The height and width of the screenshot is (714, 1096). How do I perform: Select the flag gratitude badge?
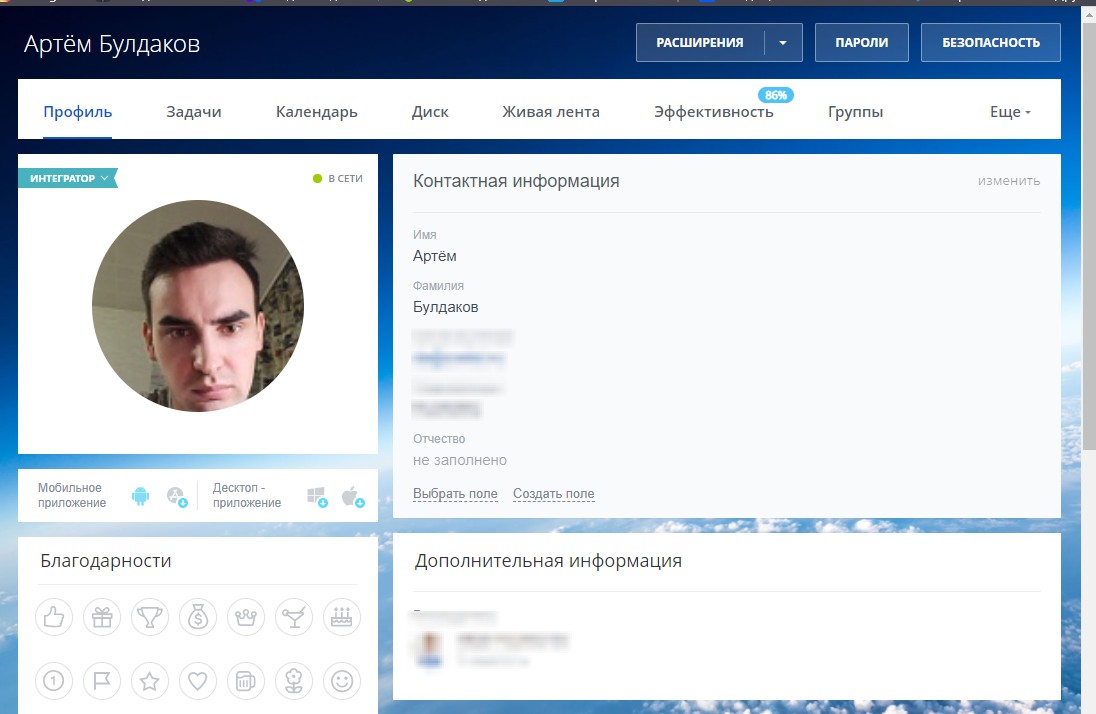point(102,680)
